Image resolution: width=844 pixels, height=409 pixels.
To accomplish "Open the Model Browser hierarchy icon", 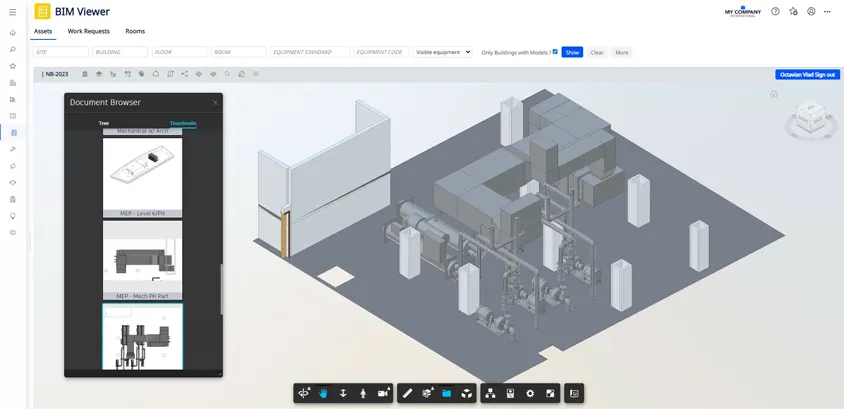I will 490,393.
